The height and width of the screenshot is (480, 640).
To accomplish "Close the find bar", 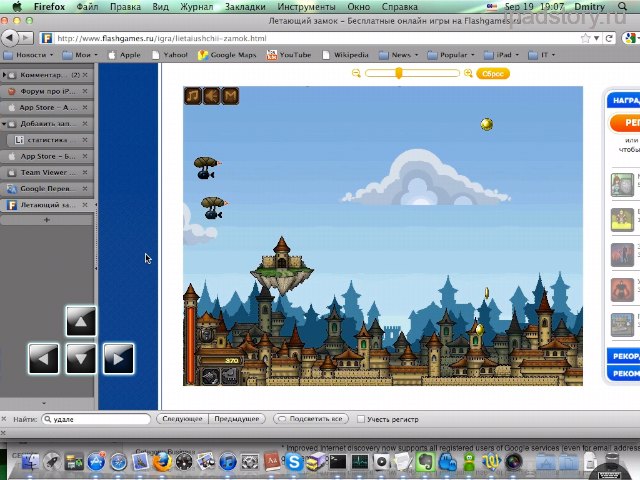I will coord(4,419).
